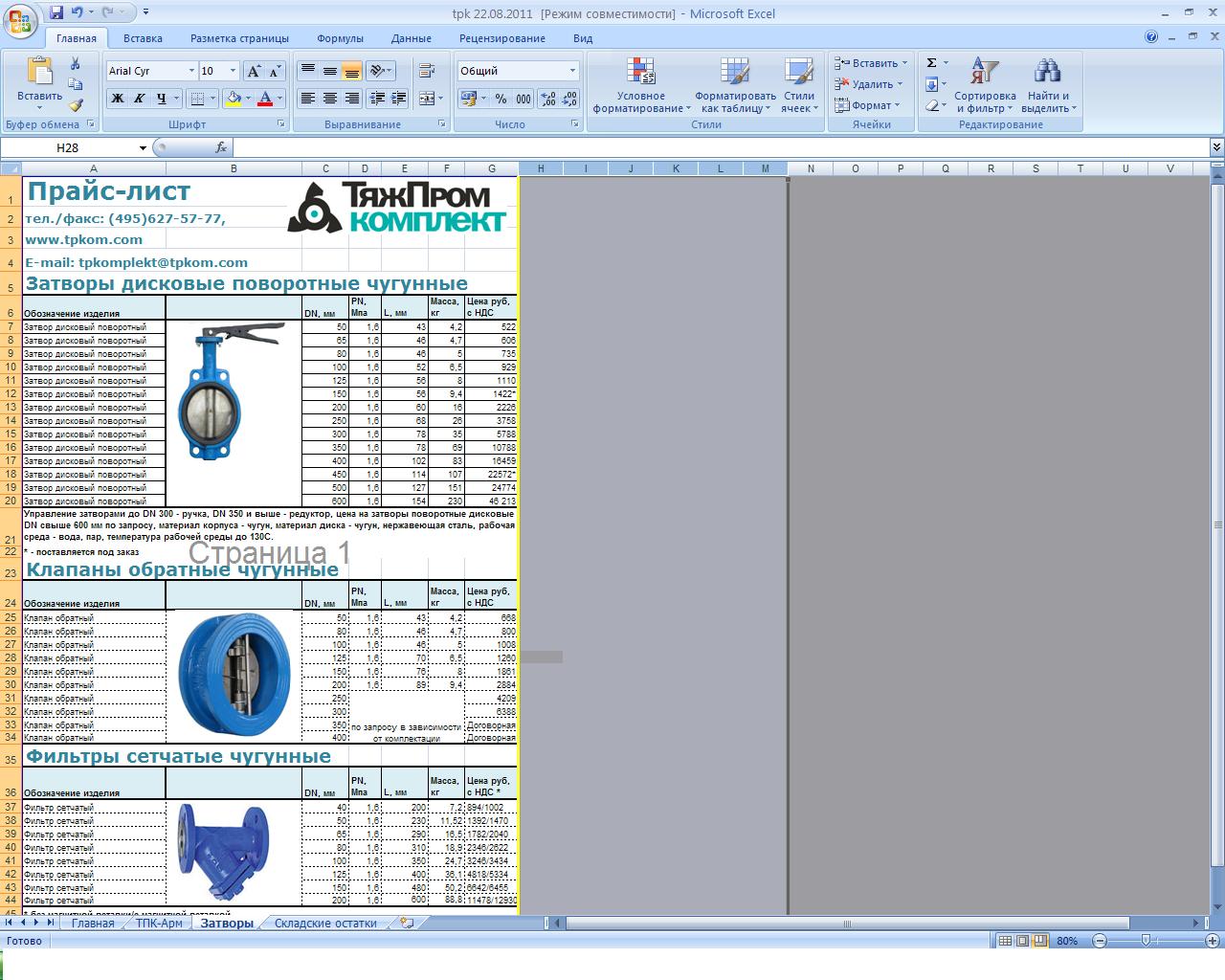Toggle Wrap Text option
The width and height of the screenshot is (1225, 980).
[x=426, y=71]
